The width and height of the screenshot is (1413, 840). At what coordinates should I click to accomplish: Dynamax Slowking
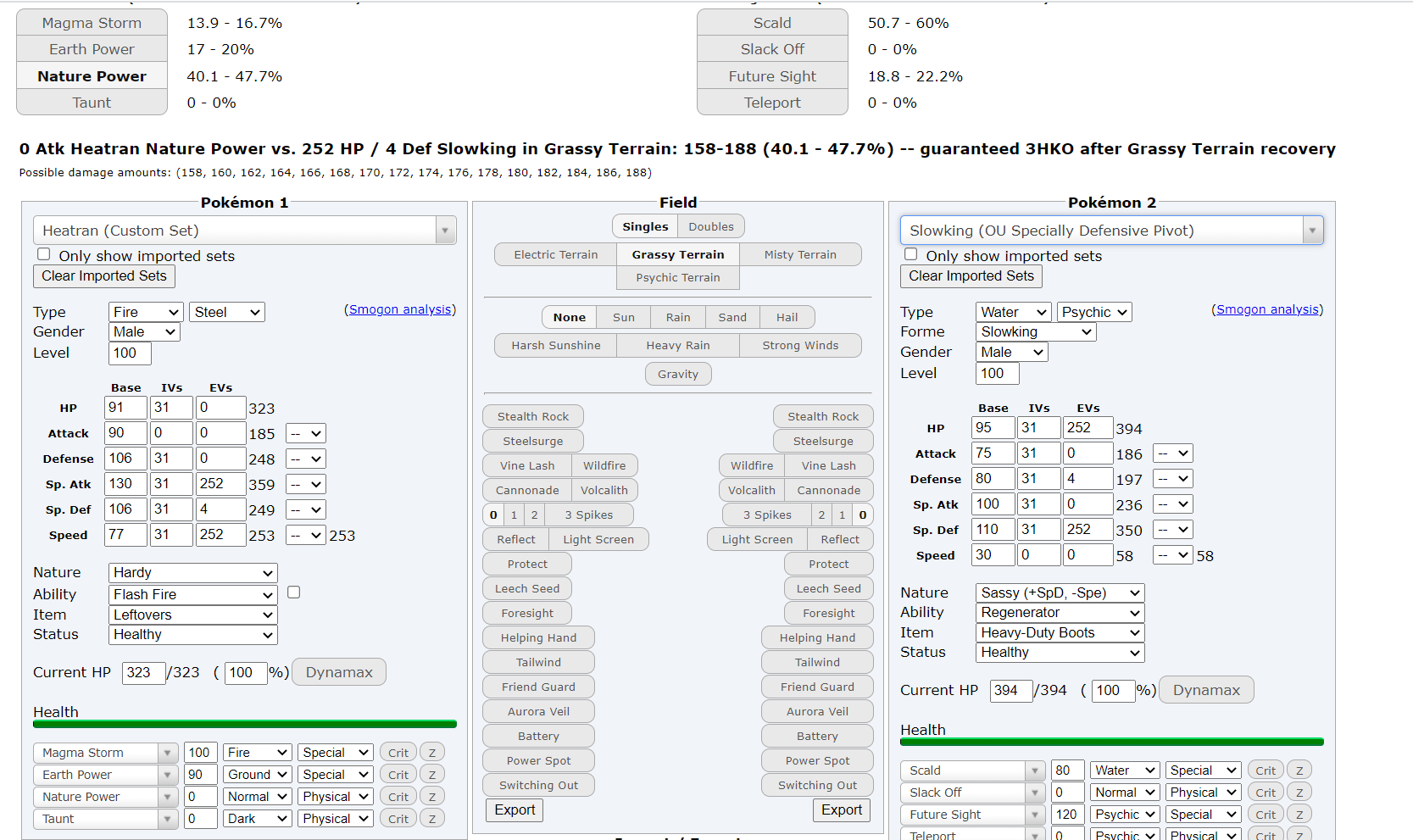pos(1206,690)
